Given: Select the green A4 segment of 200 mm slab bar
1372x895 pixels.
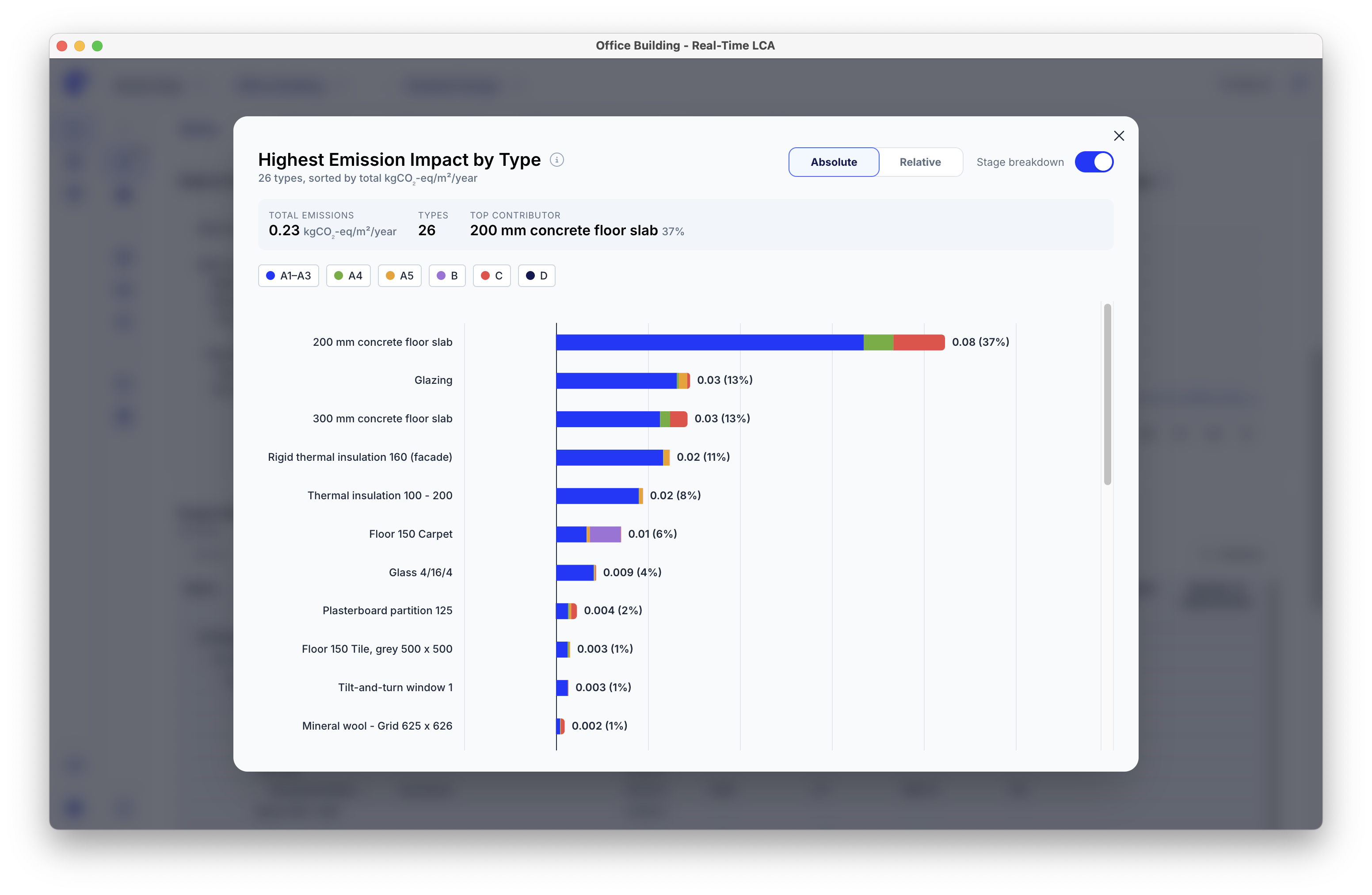Looking at the screenshot, I should 879,342.
